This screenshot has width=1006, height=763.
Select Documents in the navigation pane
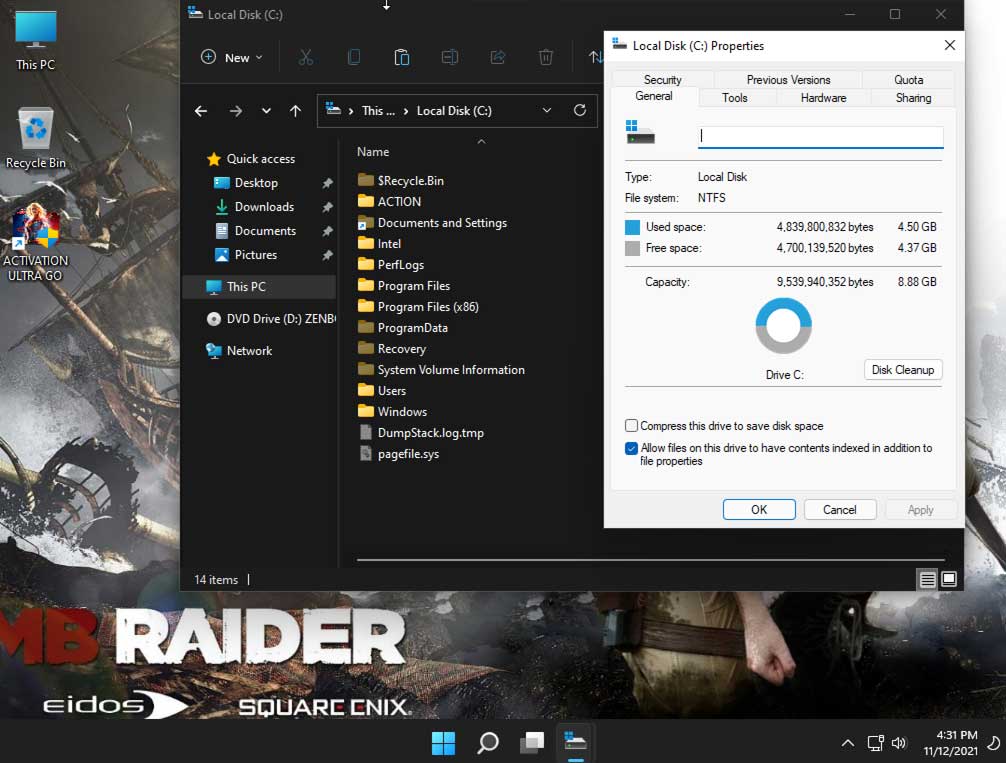pyautogui.click(x=264, y=230)
